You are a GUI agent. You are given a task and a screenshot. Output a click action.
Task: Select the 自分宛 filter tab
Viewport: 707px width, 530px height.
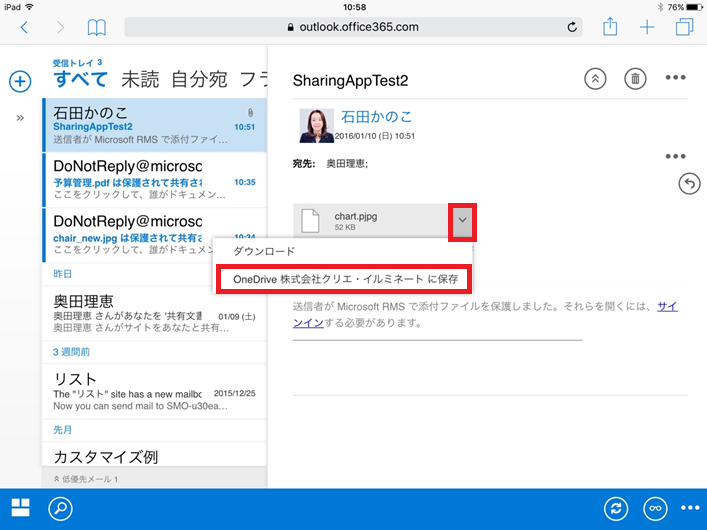point(199,79)
